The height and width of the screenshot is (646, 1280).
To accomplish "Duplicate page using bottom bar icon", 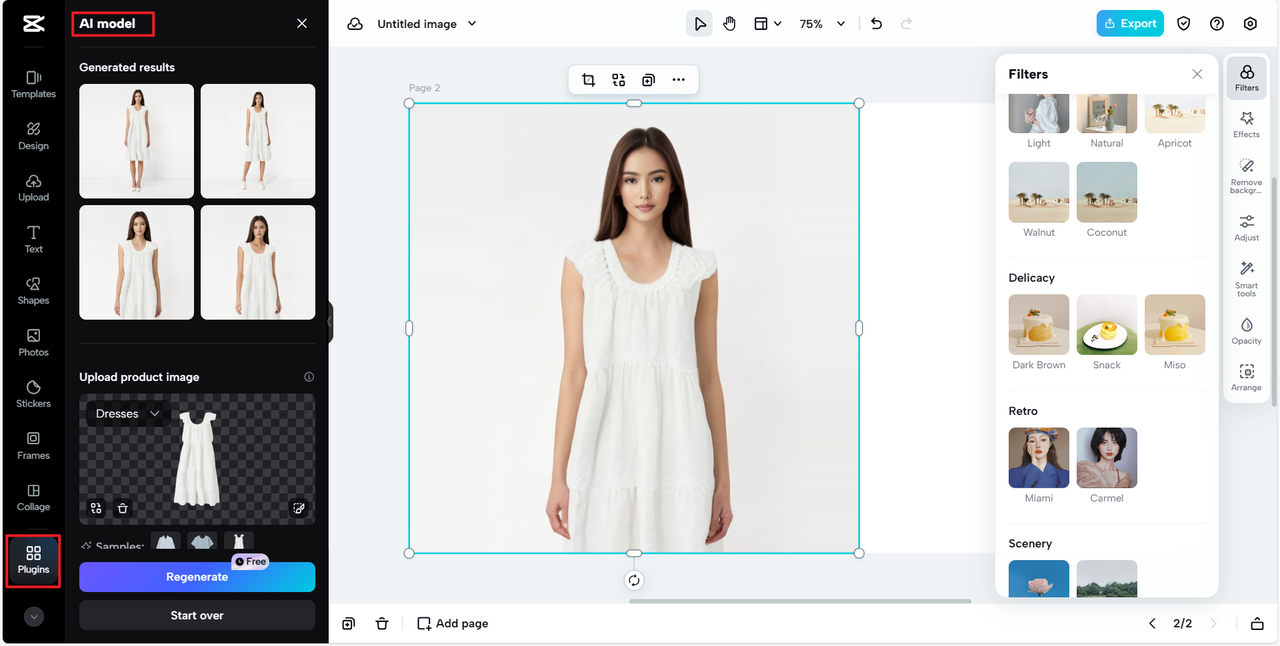I will [x=348, y=623].
